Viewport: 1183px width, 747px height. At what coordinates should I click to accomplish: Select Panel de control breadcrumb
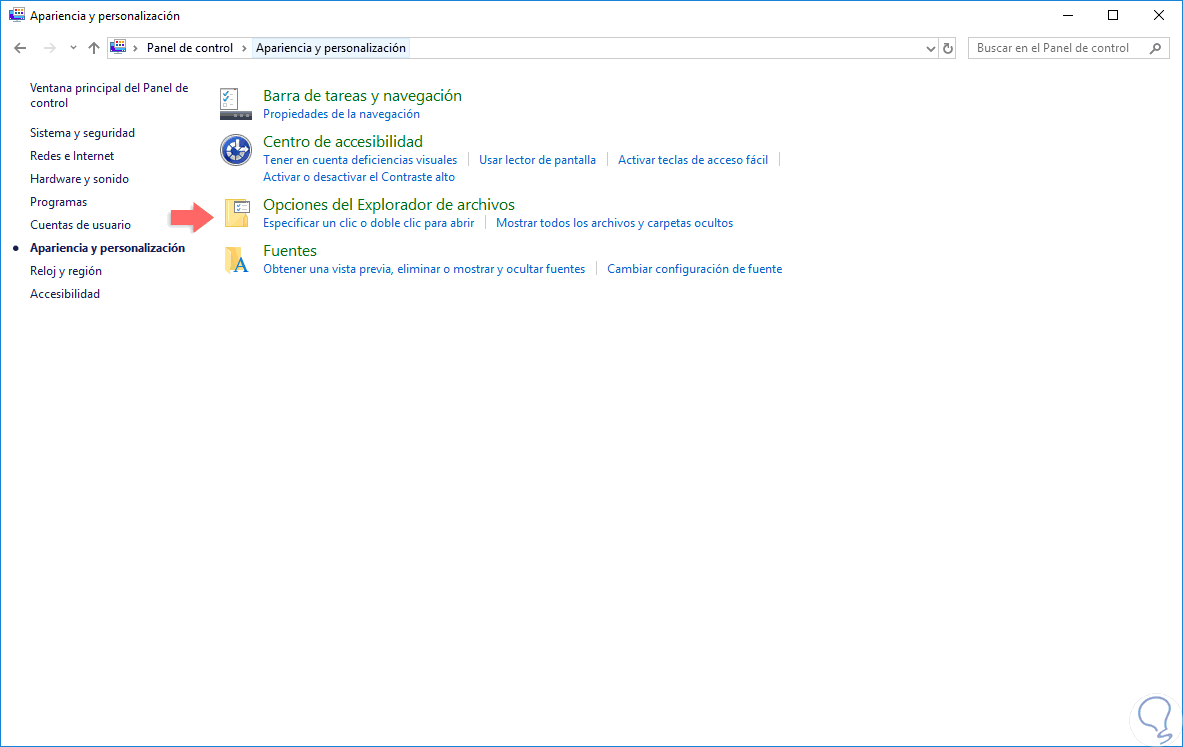(x=189, y=48)
